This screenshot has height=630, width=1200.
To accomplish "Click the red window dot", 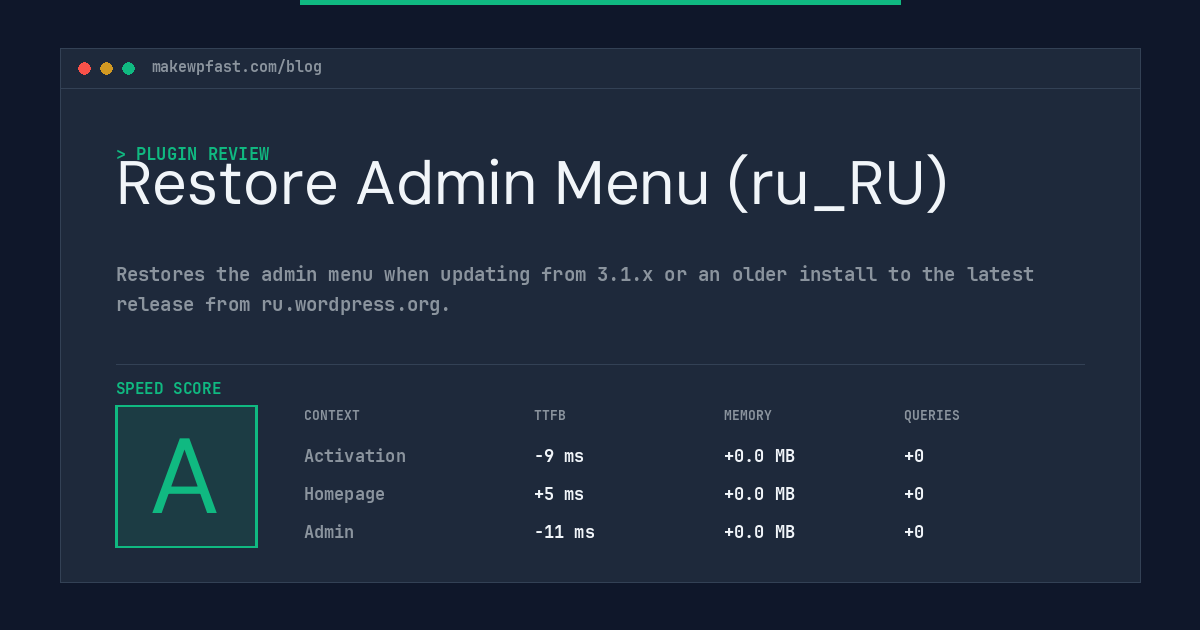I will click(x=84, y=68).
